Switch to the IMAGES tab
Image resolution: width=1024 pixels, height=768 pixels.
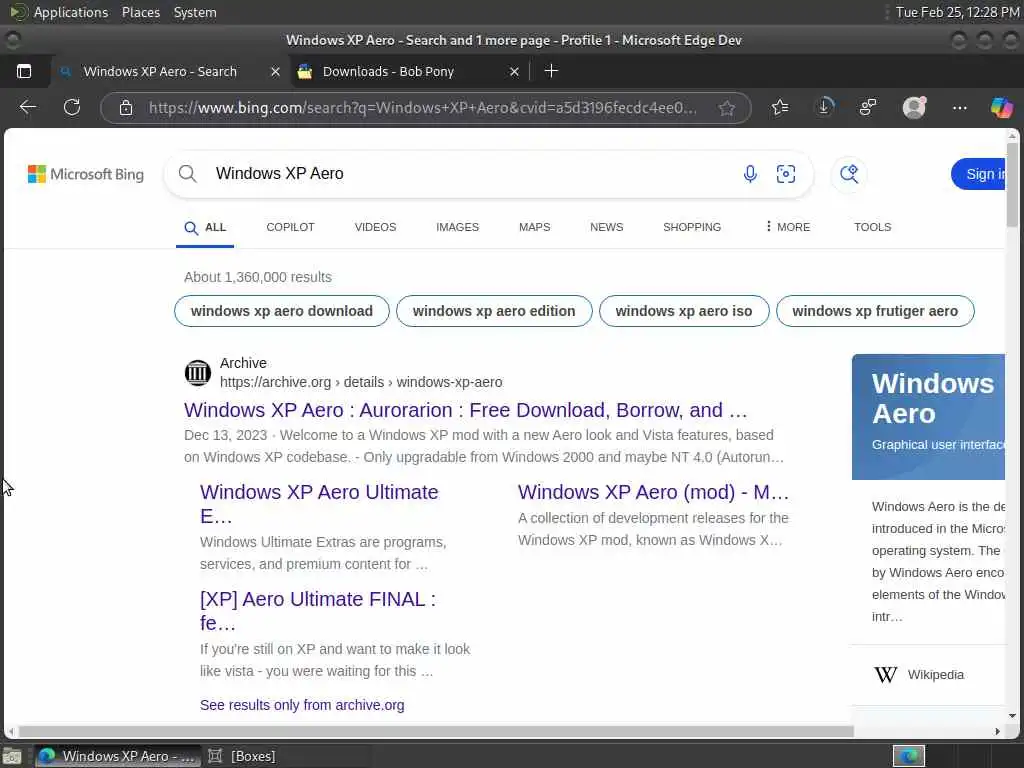tap(457, 227)
